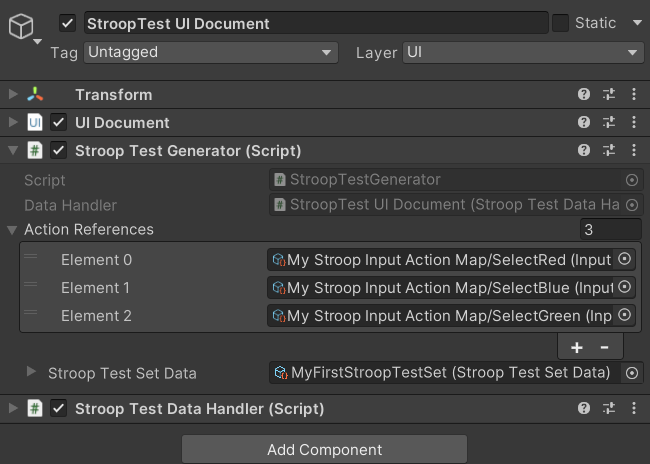This screenshot has width=650, height=464.
Task: Click the Transform component title
Action: (114, 95)
